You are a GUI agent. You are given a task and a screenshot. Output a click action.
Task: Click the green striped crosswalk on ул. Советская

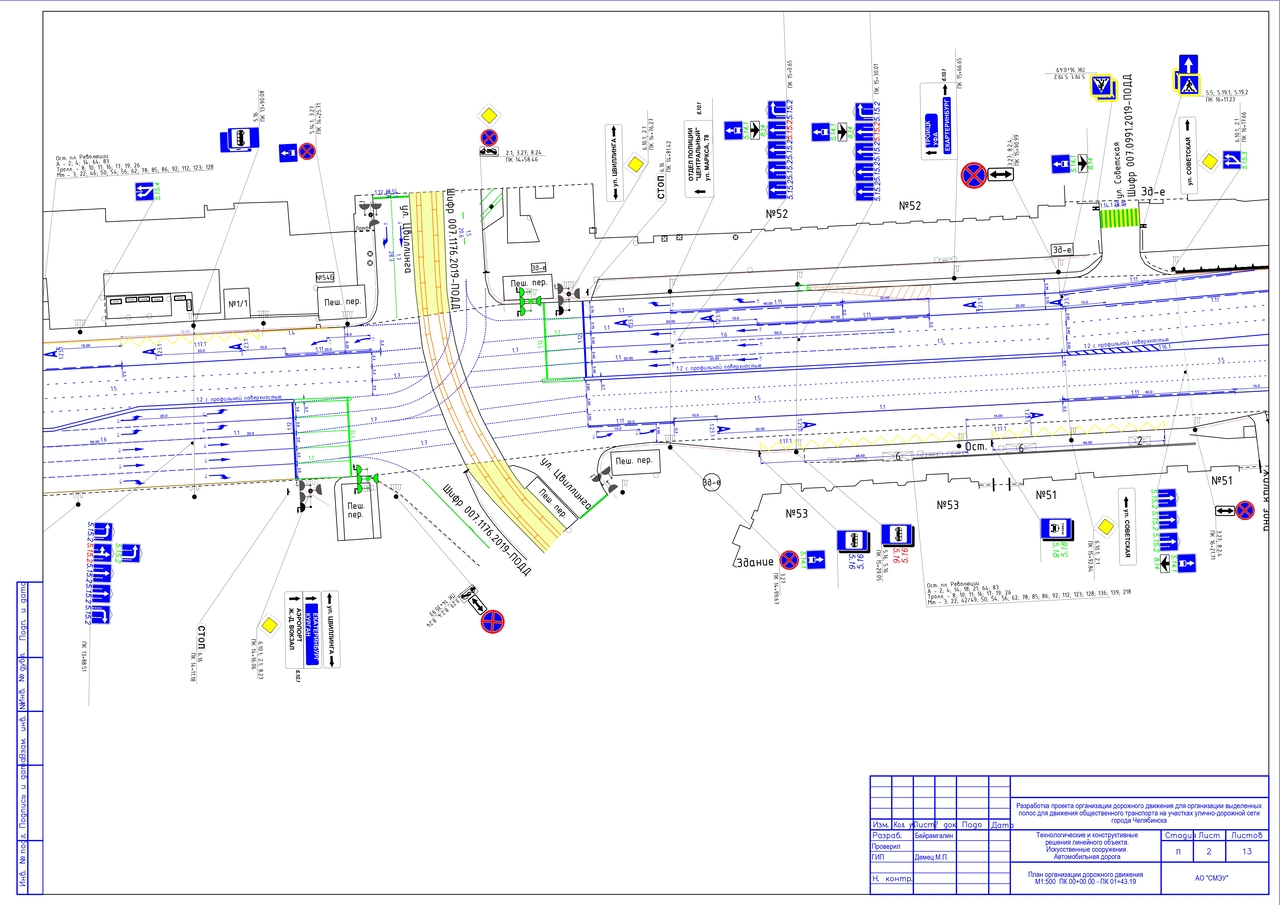pyautogui.click(x=1119, y=217)
